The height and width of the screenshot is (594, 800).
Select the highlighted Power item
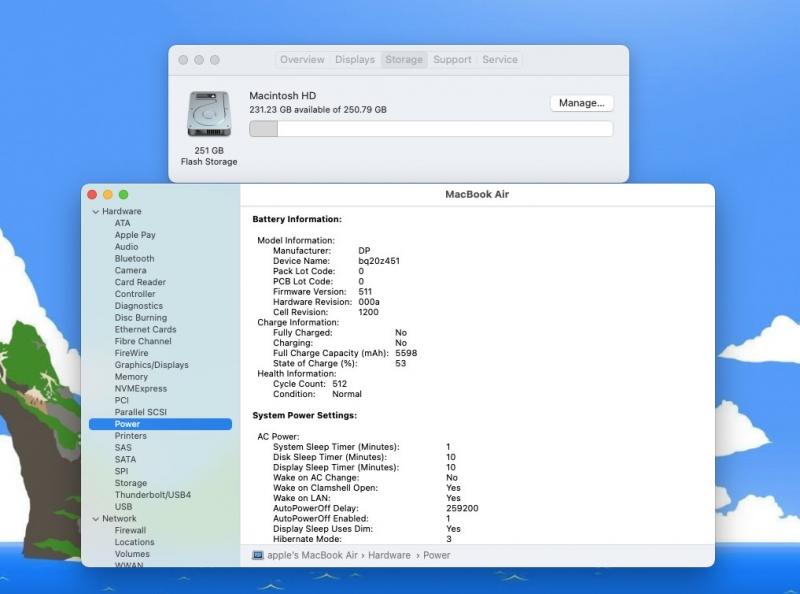(160, 424)
